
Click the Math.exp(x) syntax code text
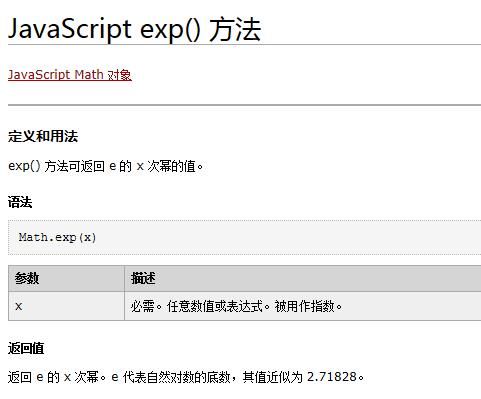(58, 237)
